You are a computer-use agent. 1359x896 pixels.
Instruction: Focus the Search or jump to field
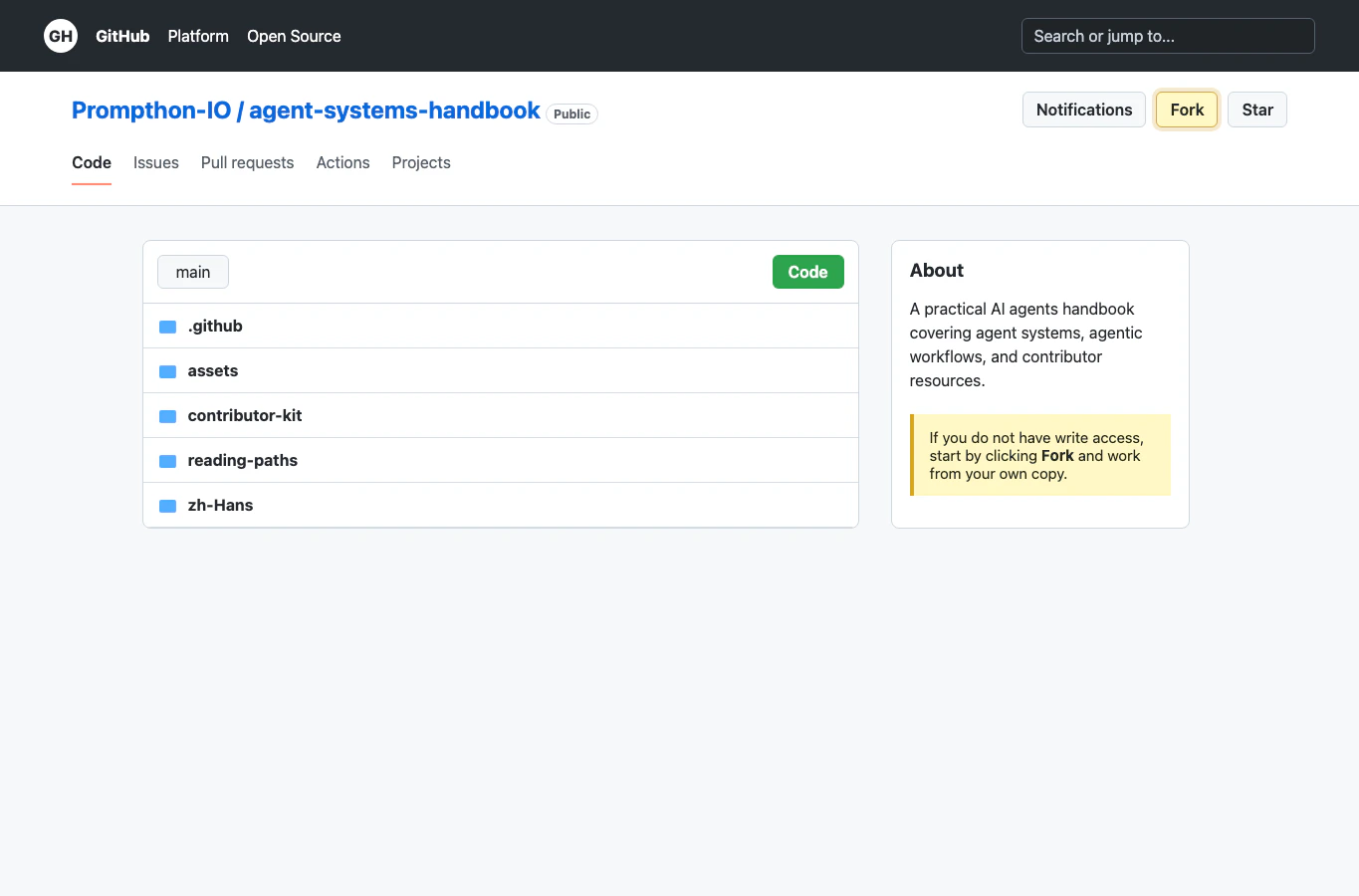point(1168,36)
